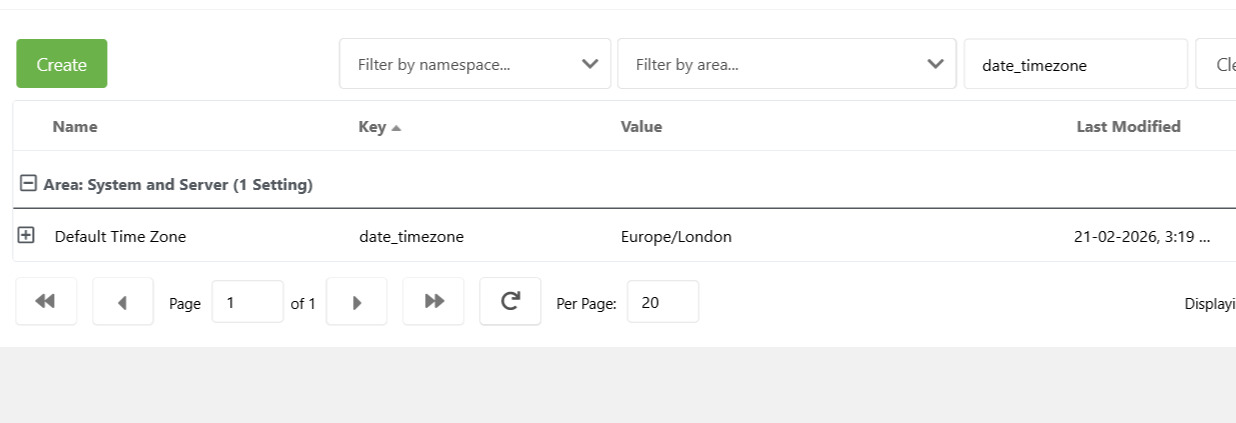Click the partially visible Clear filter button
Image resolution: width=1236 pixels, height=423 pixels.
click(1218, 64)
